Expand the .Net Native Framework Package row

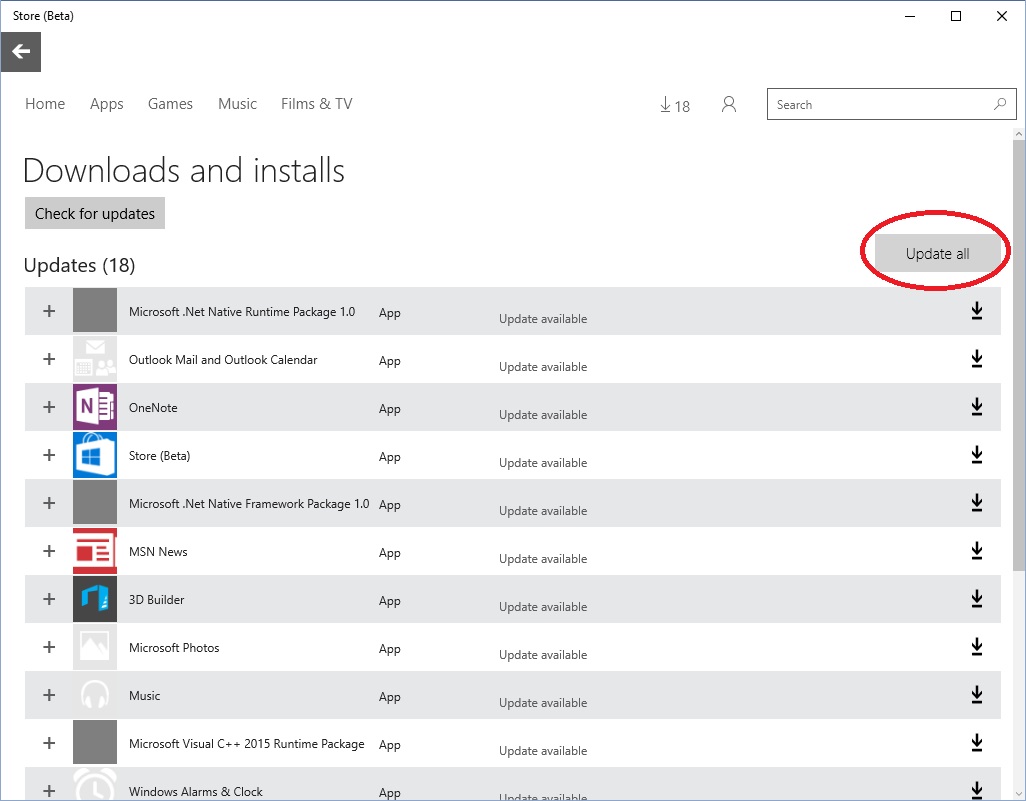point(49,503)
